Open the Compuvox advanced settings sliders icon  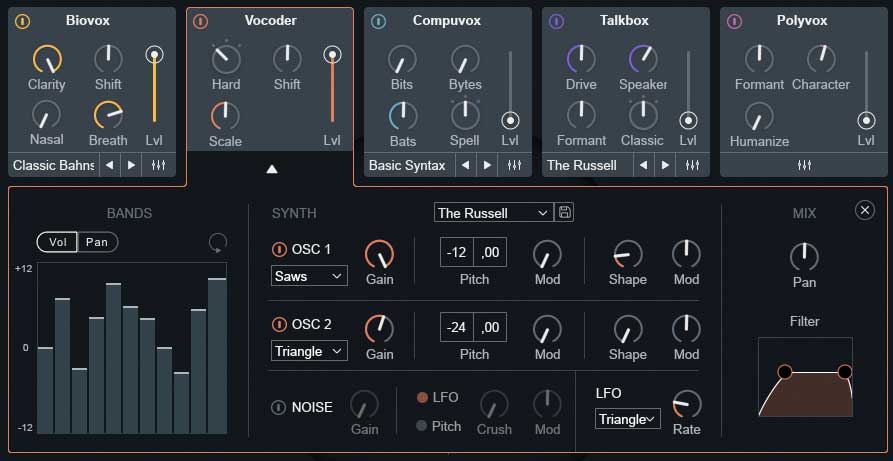click(514, 165)
